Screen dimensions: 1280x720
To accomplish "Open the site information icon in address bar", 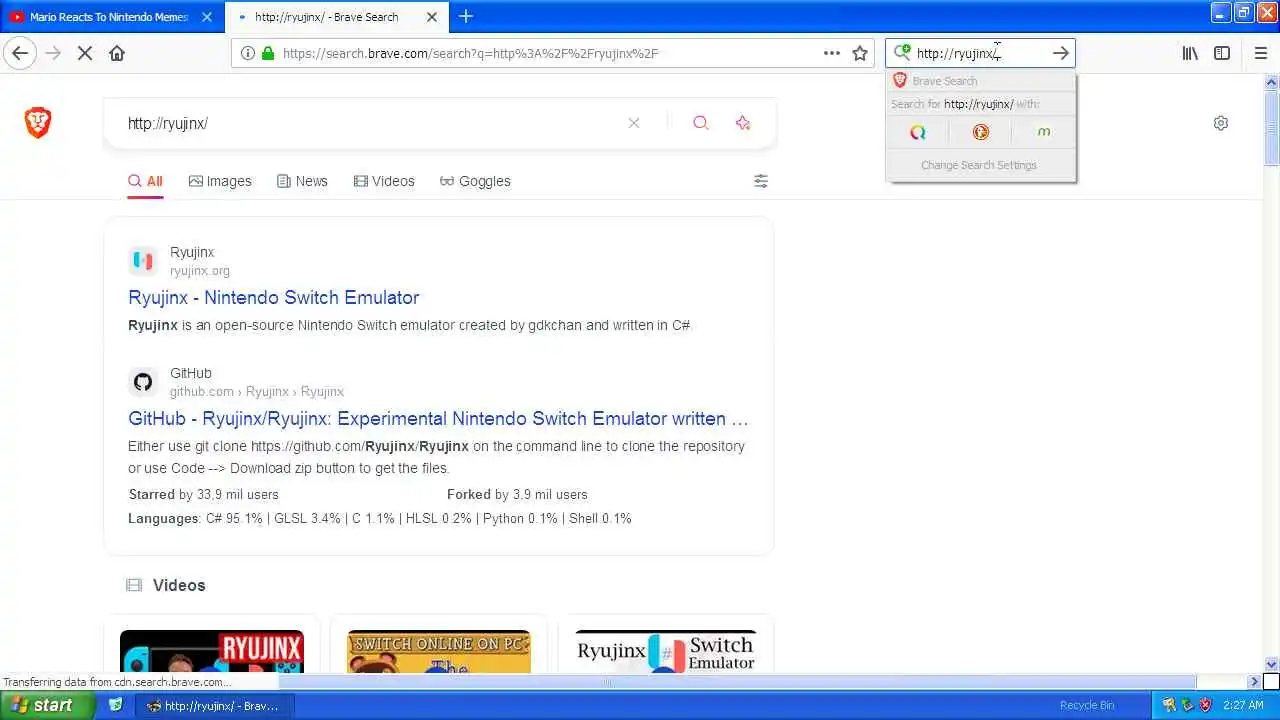I will (x=247, y=53).
